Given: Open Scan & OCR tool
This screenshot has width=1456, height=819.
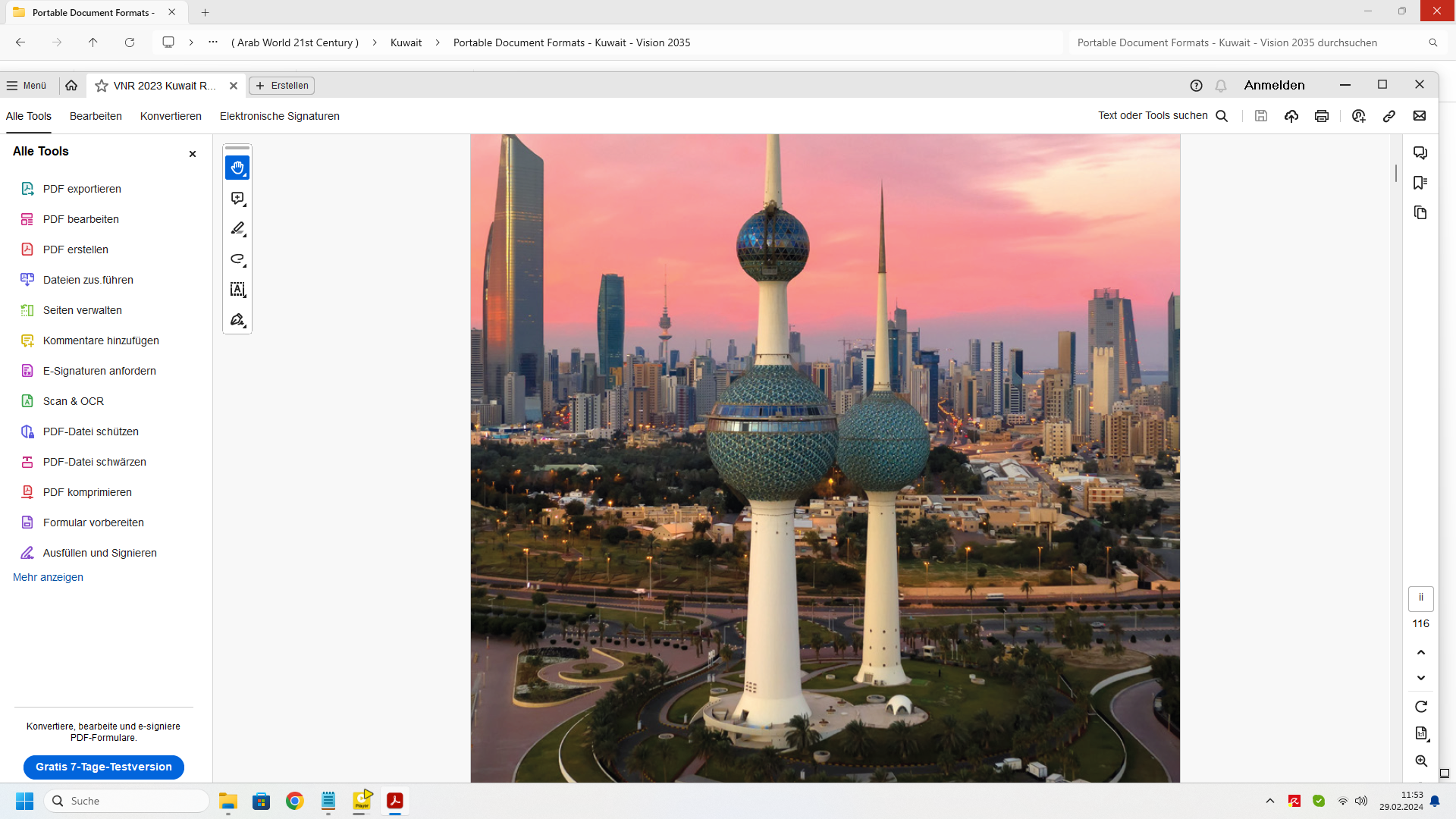Looking at the screenshot, I should (74, 401).
